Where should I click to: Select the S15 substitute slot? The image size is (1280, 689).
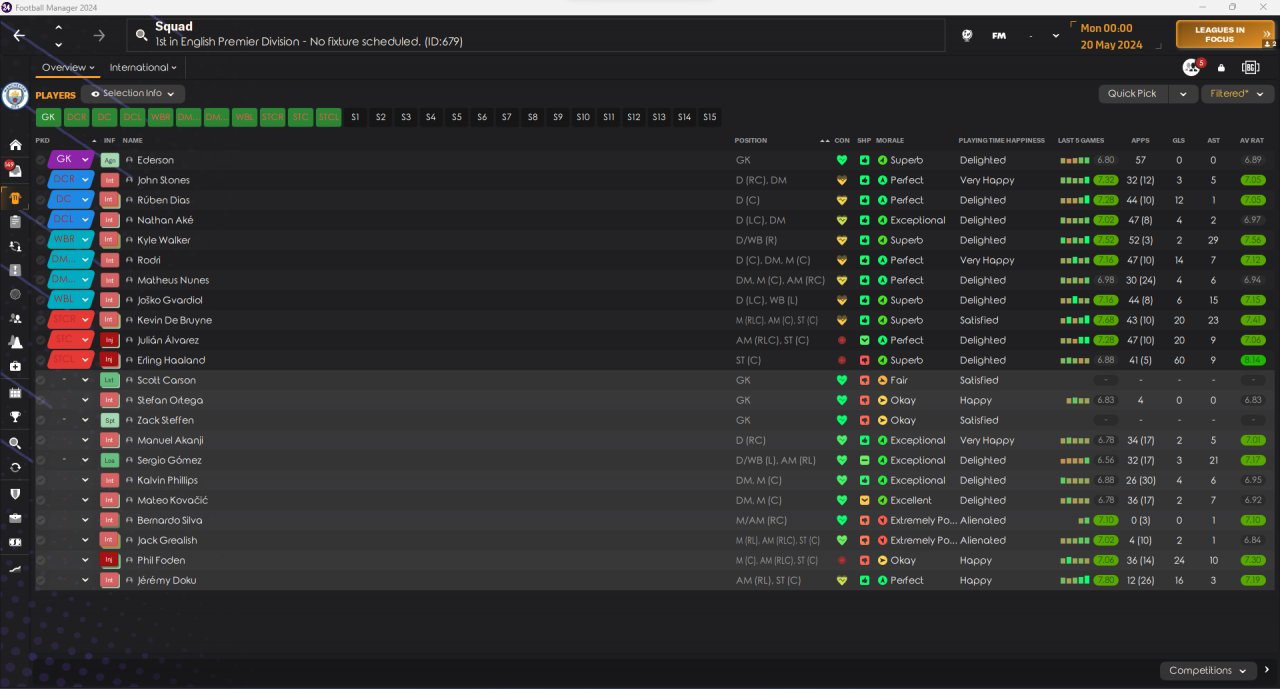(x=709, y=117)
